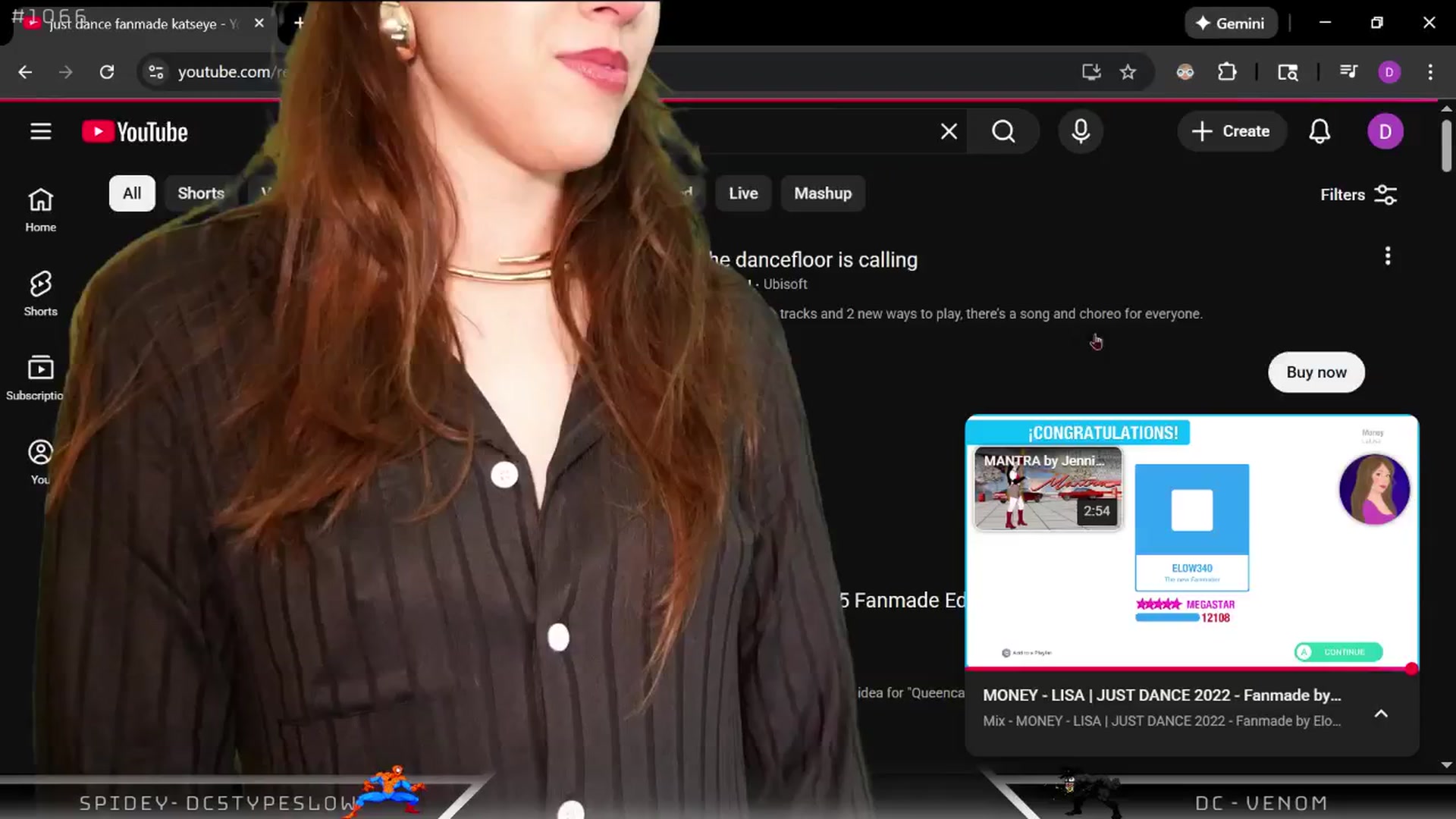Start voice search with the microphone
The width and height of the screenshot is (1456, 819).
(1081, 132)
